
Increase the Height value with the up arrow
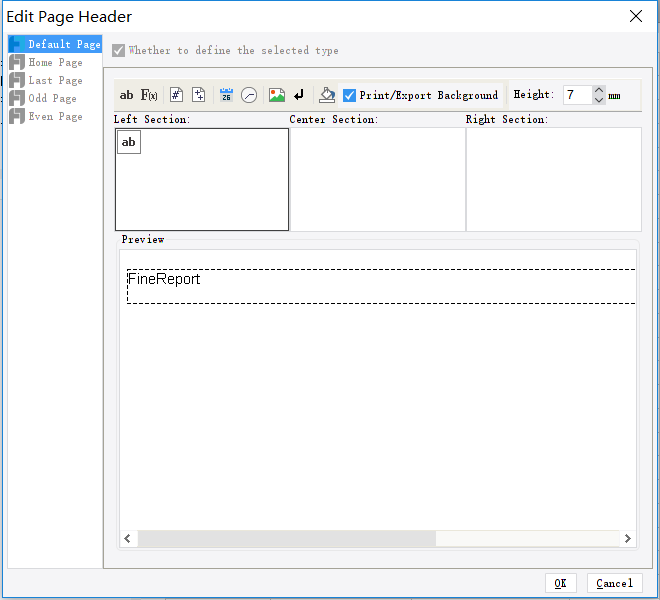point(599,90)
